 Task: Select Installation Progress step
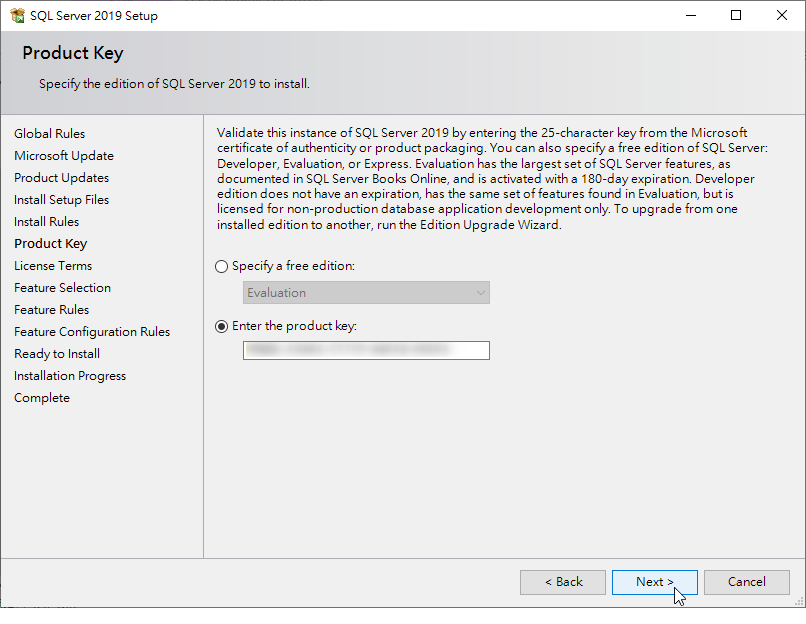[x=70, y=376]
